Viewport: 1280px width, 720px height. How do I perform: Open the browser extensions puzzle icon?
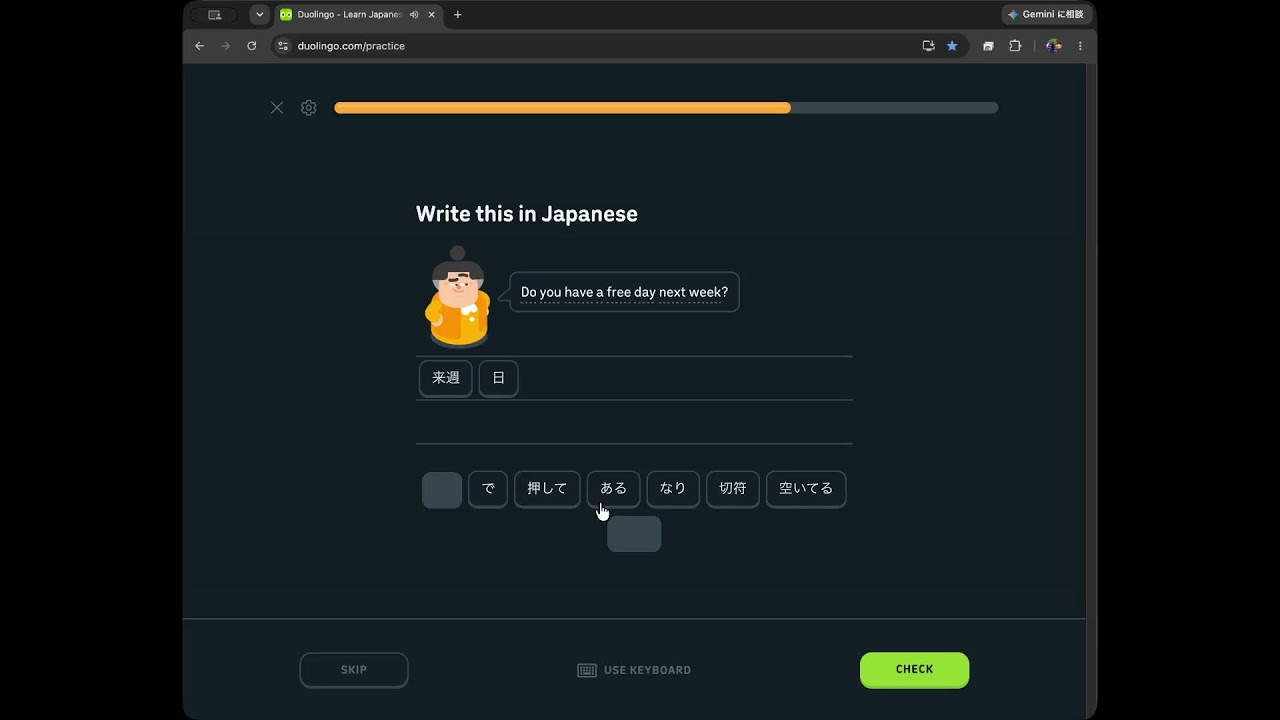(x=1015, y=46)
